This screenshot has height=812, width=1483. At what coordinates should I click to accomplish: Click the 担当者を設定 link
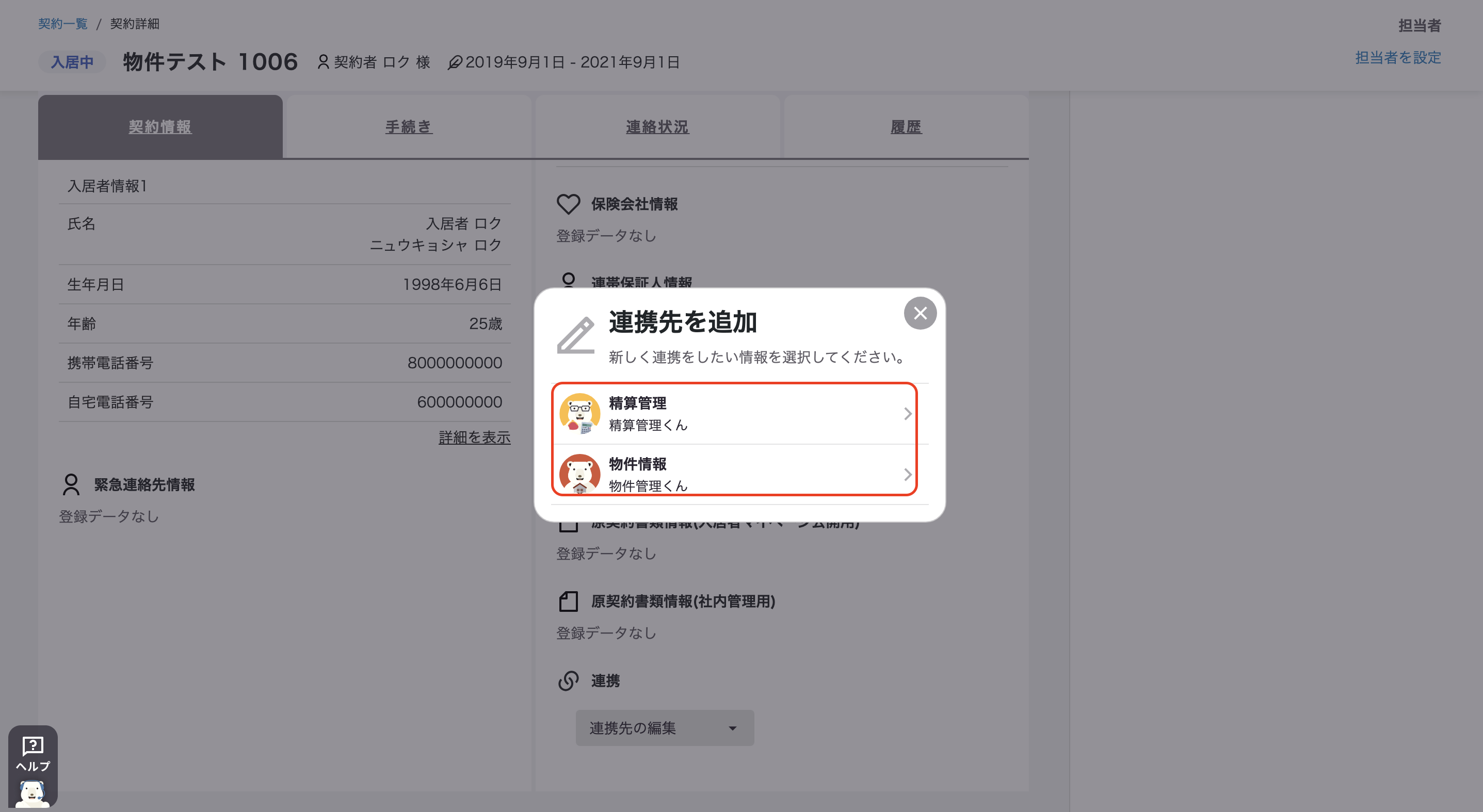point(1398,58)
